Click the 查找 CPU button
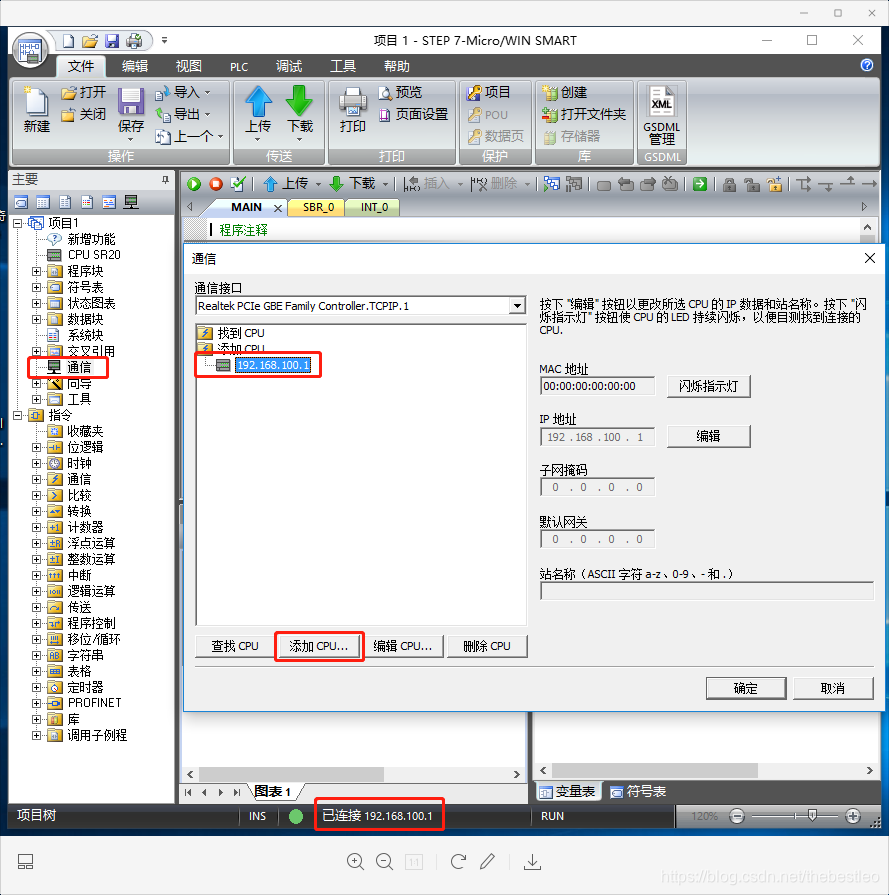 click(235, 646)
